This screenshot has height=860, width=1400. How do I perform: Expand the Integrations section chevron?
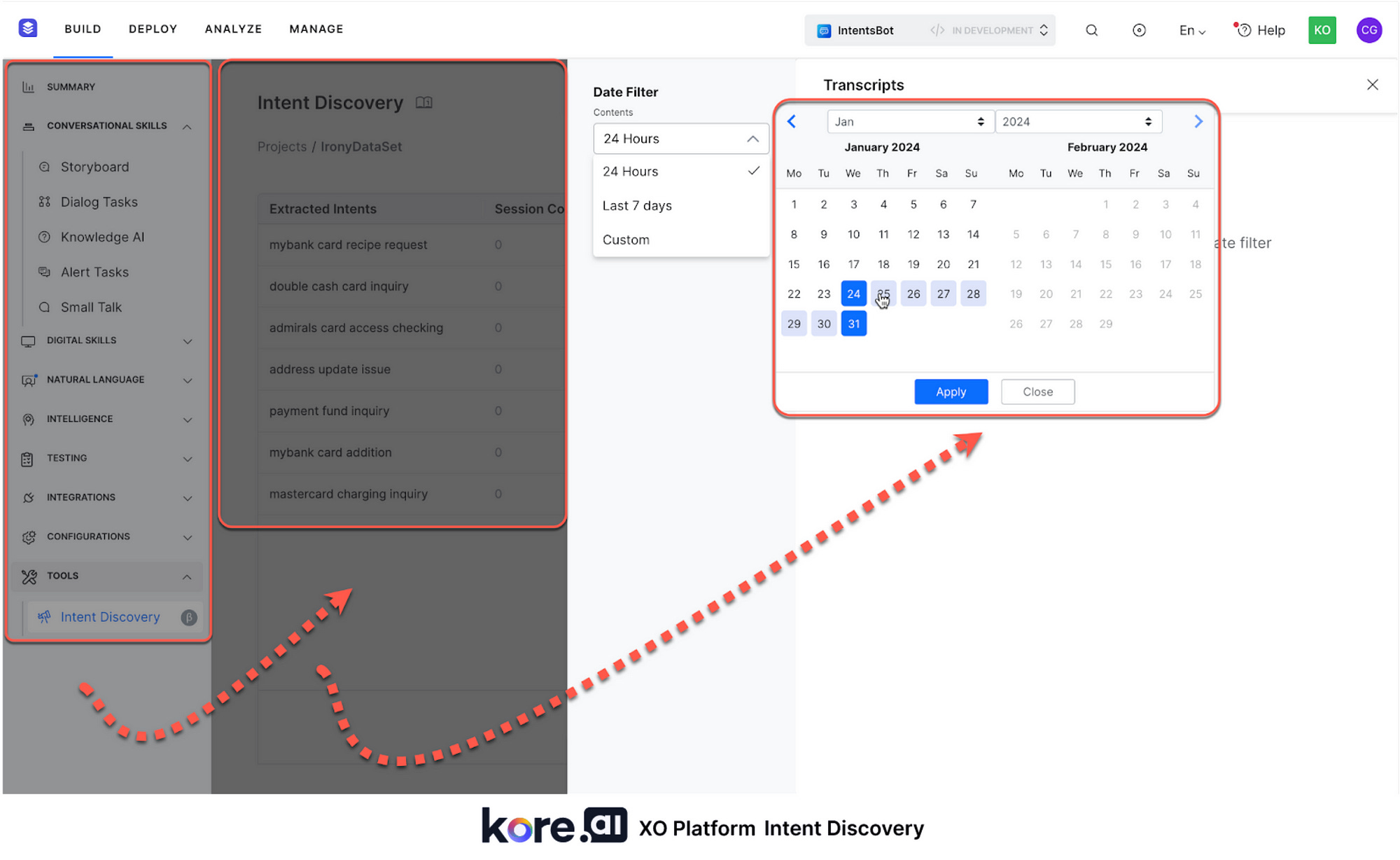pyautogui.click(x=188, y=498)
